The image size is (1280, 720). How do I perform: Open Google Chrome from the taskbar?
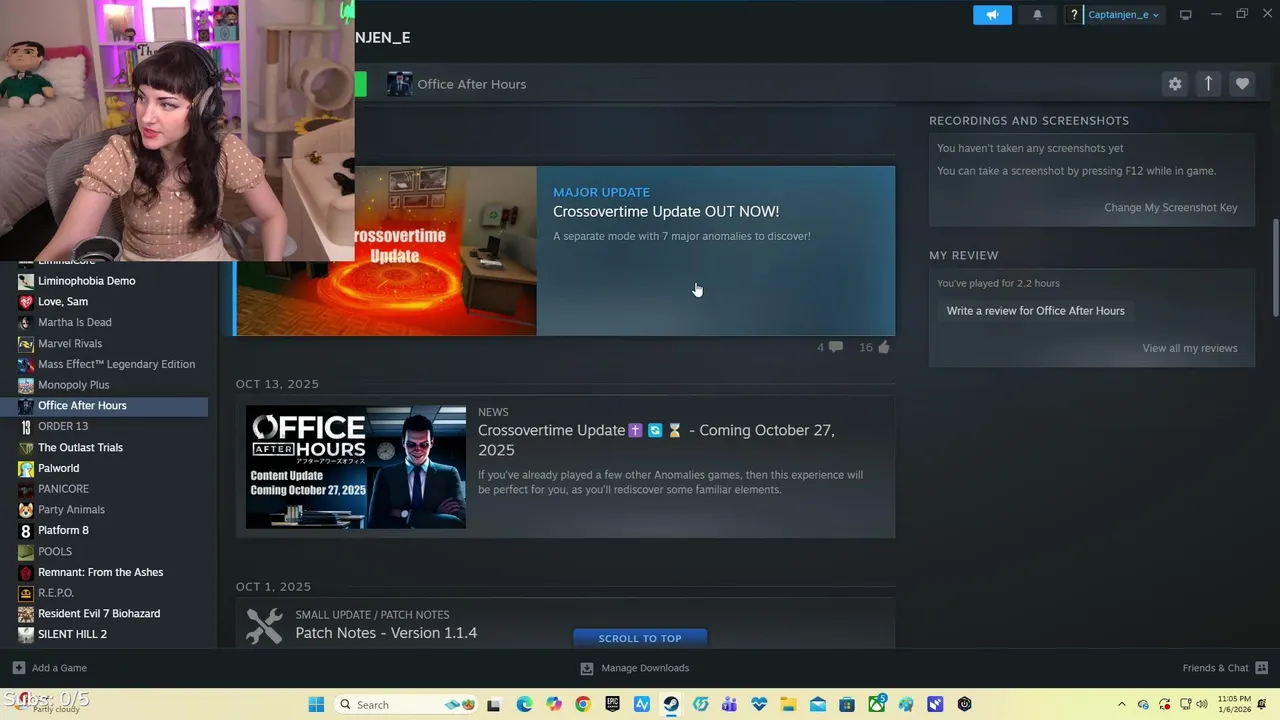click(x=583, y=704)
